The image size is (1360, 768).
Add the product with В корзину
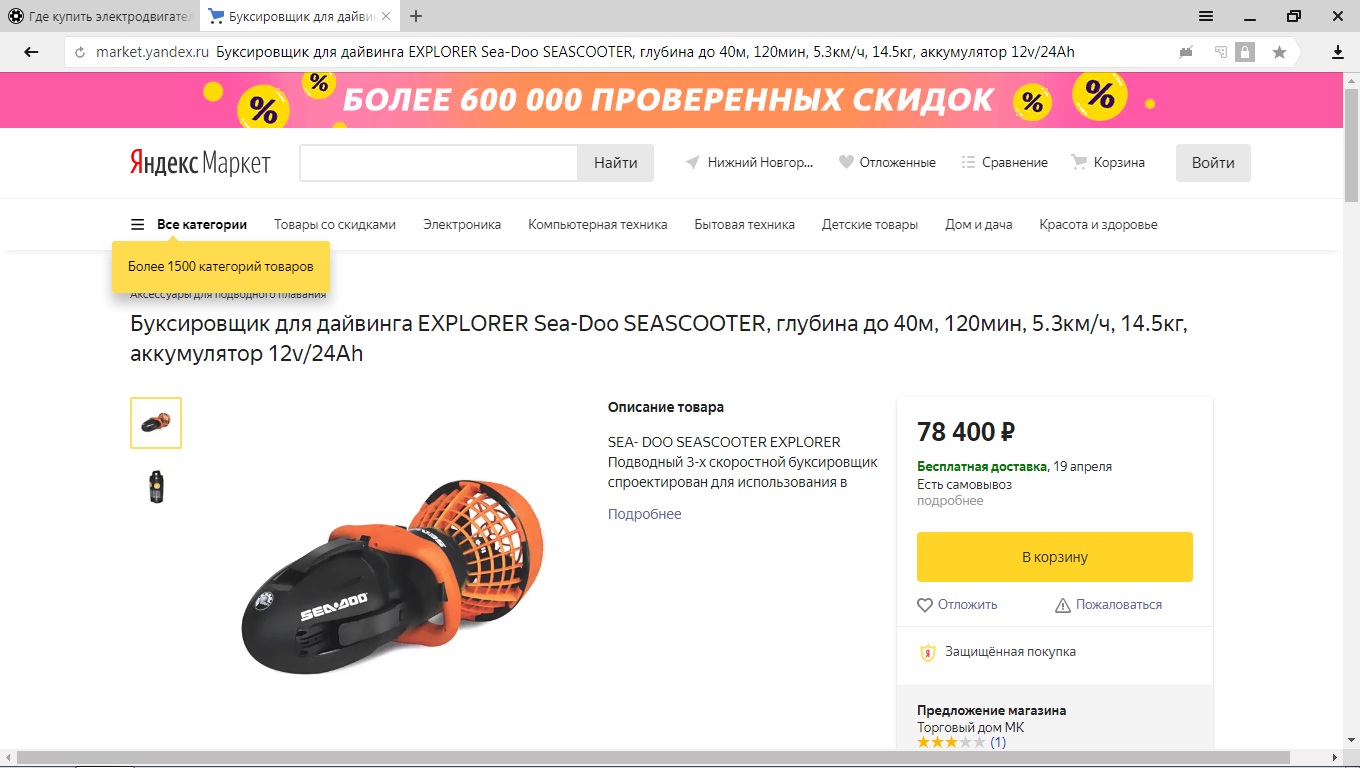coord(1055,557)
